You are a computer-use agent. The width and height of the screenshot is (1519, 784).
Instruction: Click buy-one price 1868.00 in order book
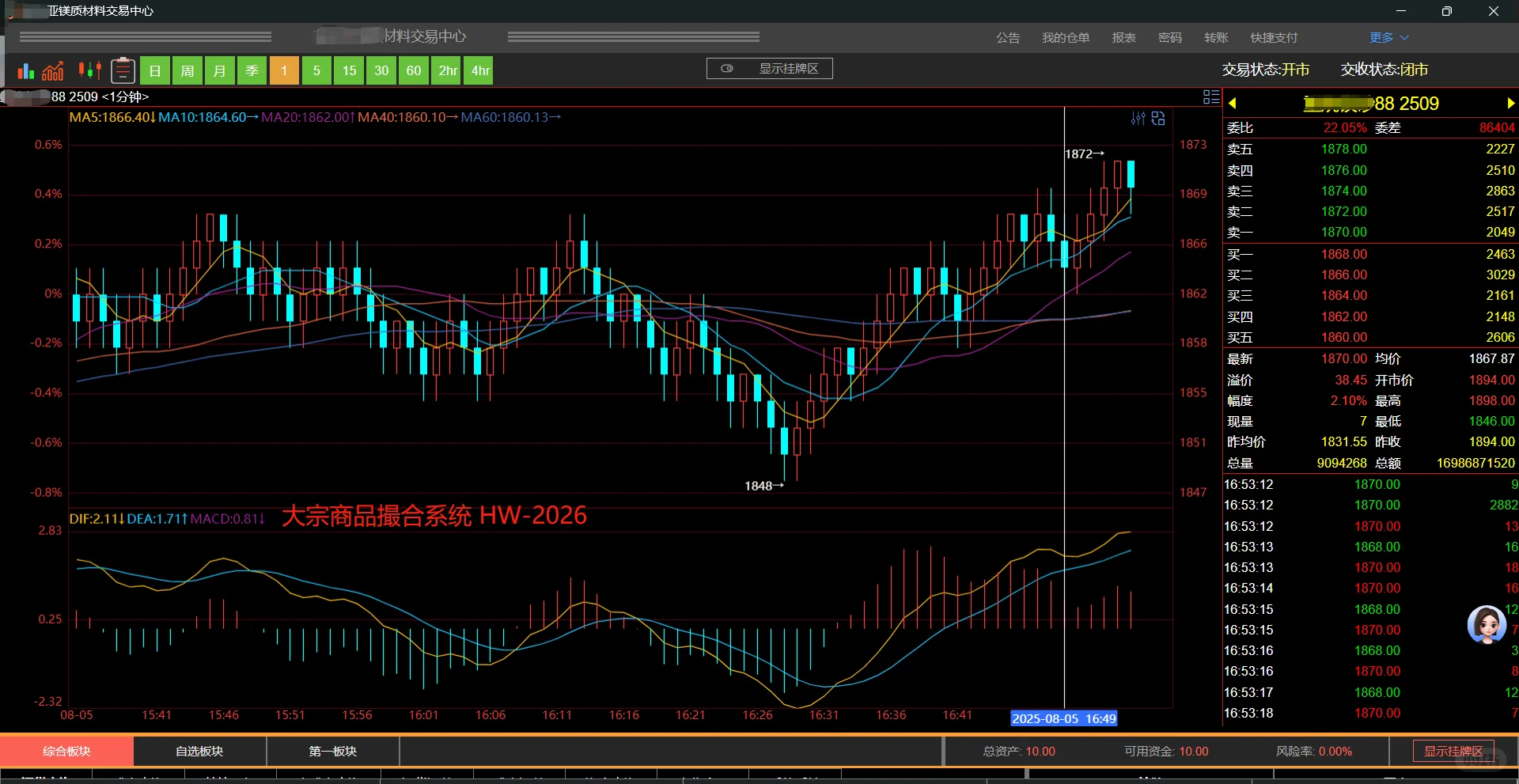point(1343,254)
